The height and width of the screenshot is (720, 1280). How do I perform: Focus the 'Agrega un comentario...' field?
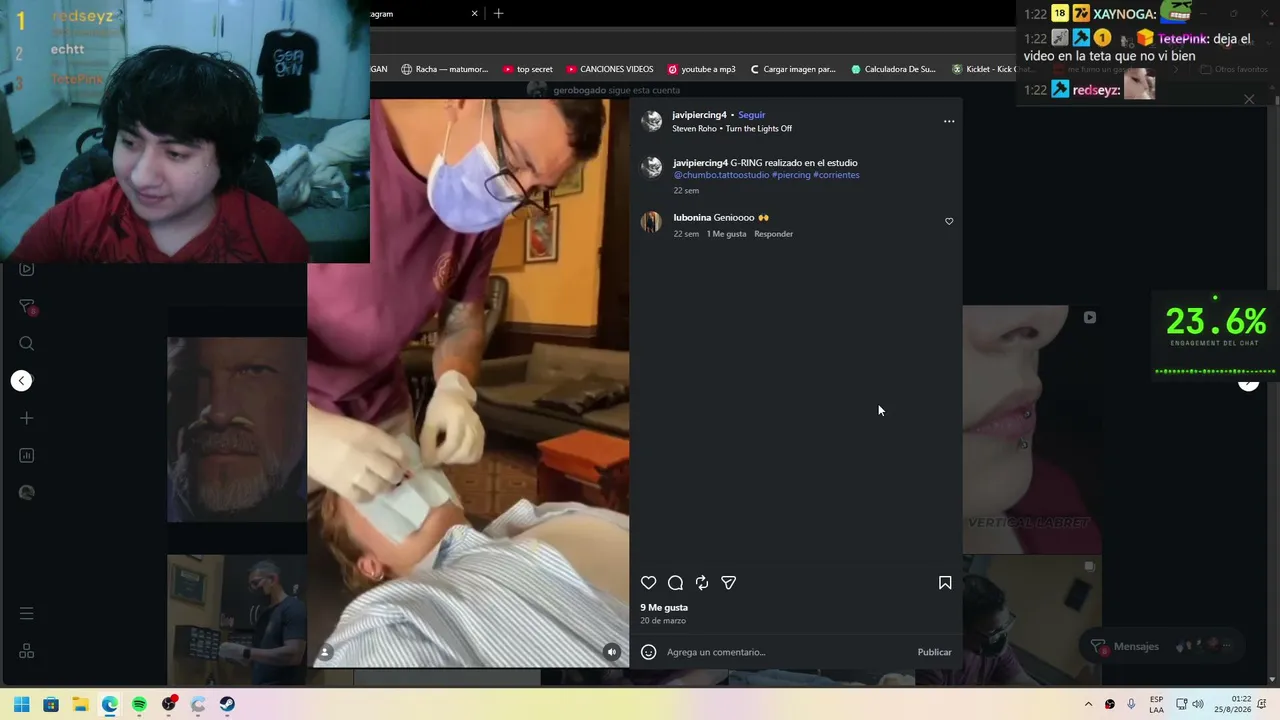[x=786, y=652]
